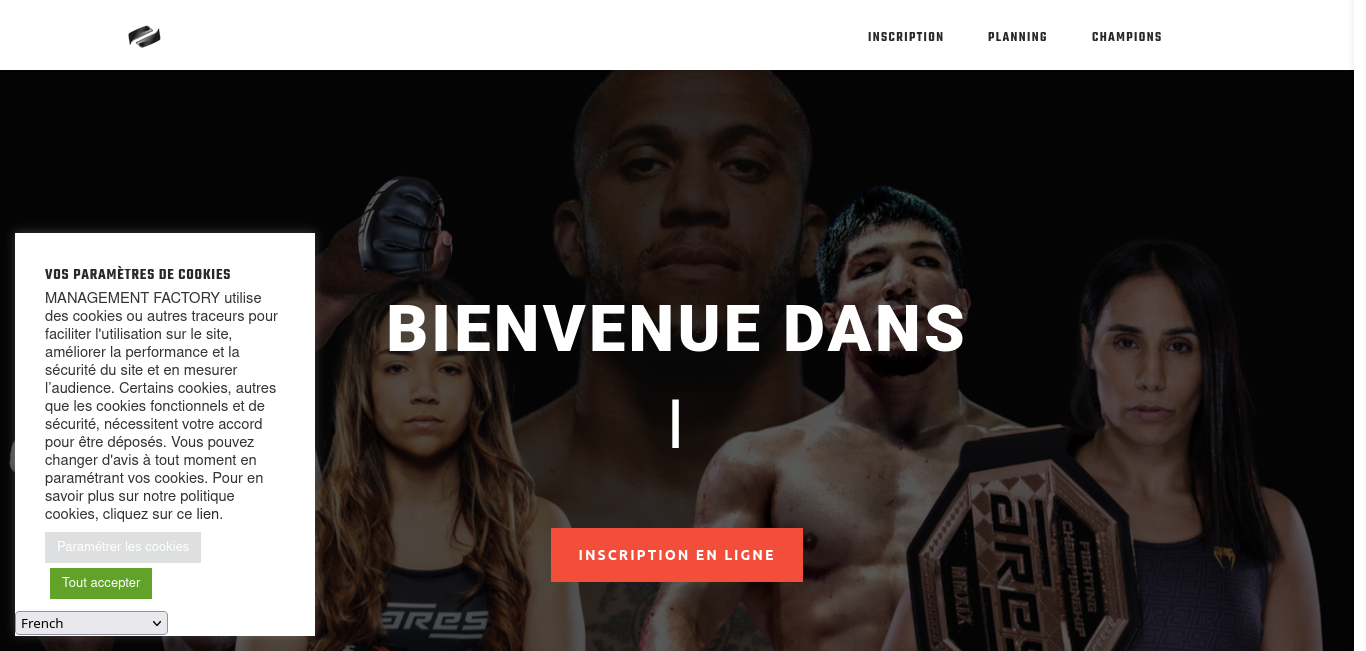The height and width of the screenshot is (651, 1366).
Task: Click the VOS PARAMÈTRES DE COOKIES title
Action: 138,274
